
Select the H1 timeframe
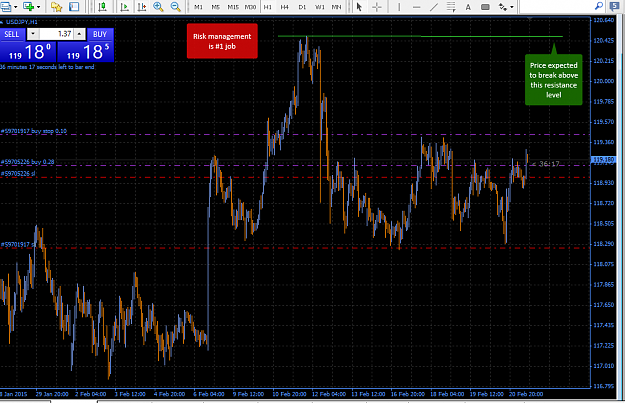pos(267,7)
